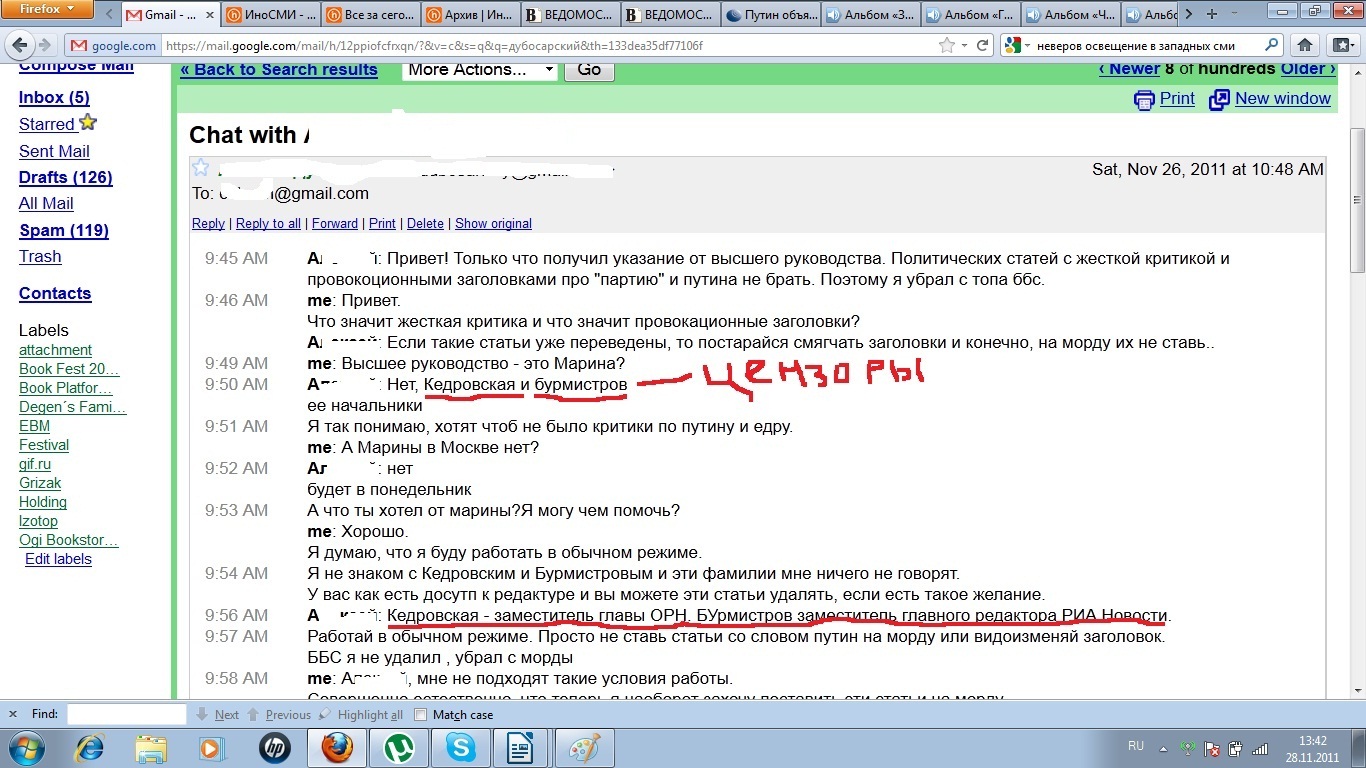Close the Find bar with the X
The image size is (1366, 768).
click(13, 715)
